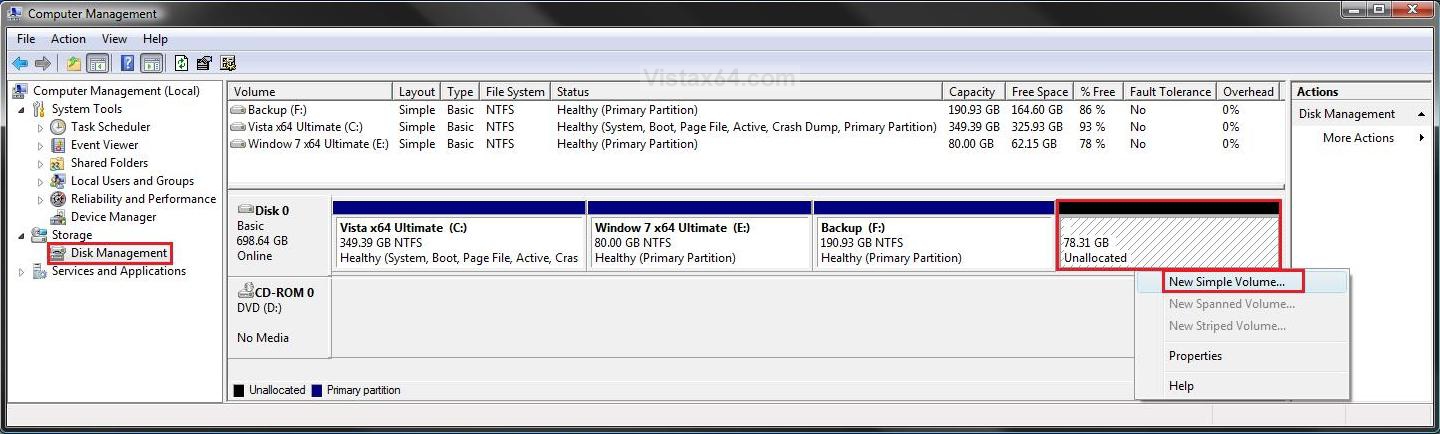
Task: Choose Properties from the context menu
Action: point(1195,356)
